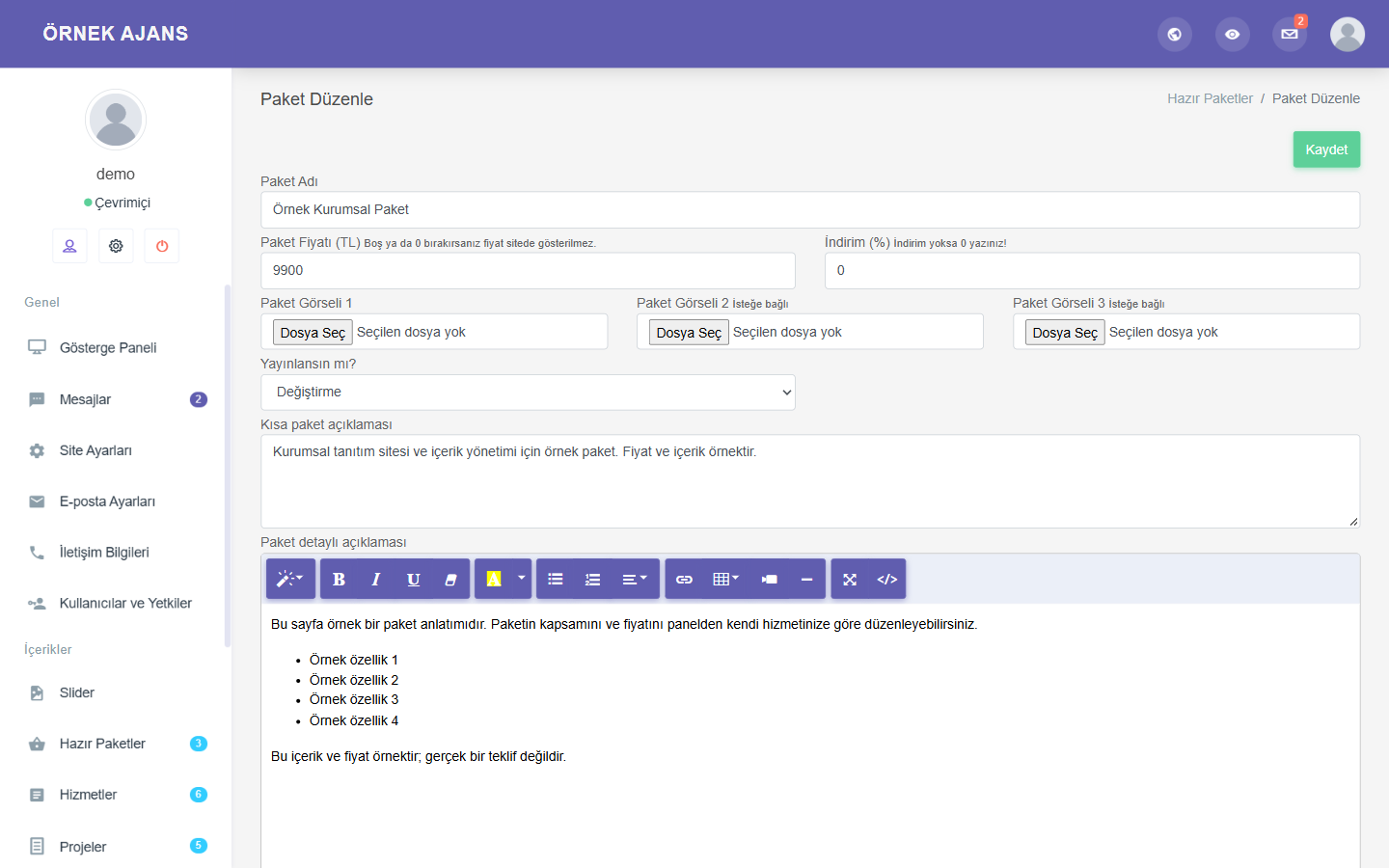Choose file for Paket Görseli 1
The height and width of the screenshot is (868, 1389).
(x=313, y=333)
